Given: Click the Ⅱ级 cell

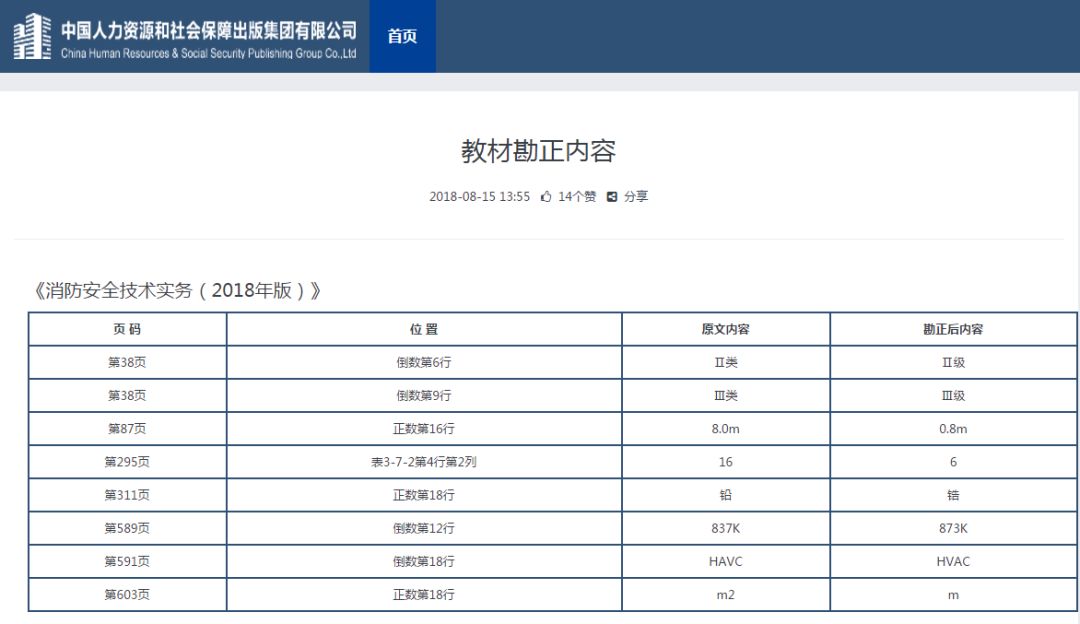Looking at the screenshot, I should [953, 362].
